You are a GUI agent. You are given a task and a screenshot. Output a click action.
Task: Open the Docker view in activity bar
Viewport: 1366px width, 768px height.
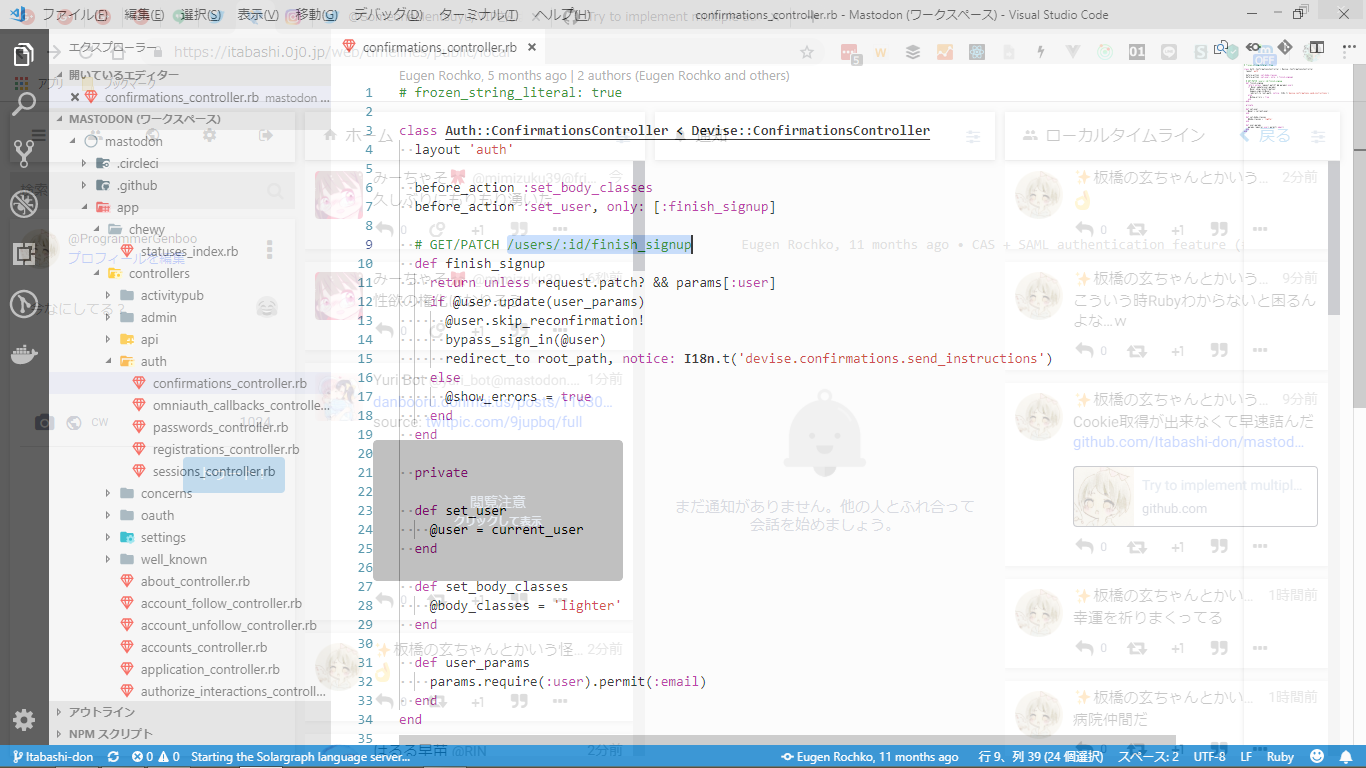pos(24,354)
